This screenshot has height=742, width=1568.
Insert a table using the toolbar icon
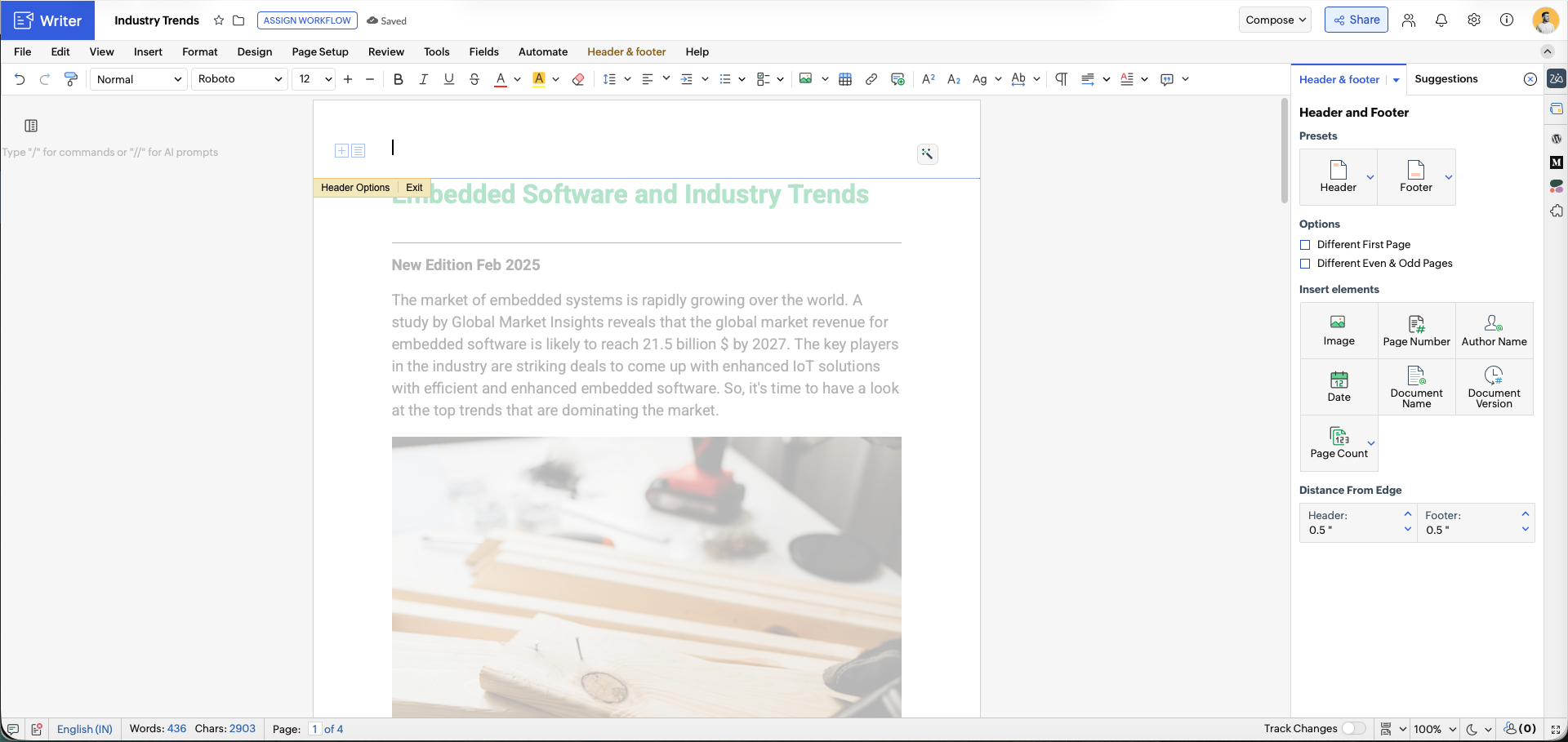coord(845,79)
